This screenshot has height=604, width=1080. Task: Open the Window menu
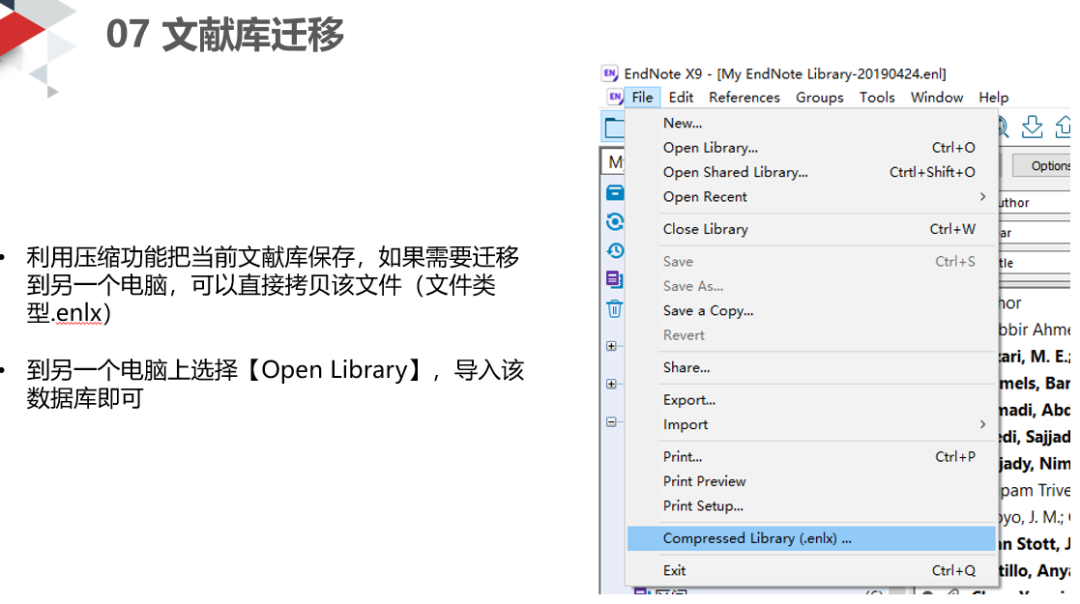point(937,97)
